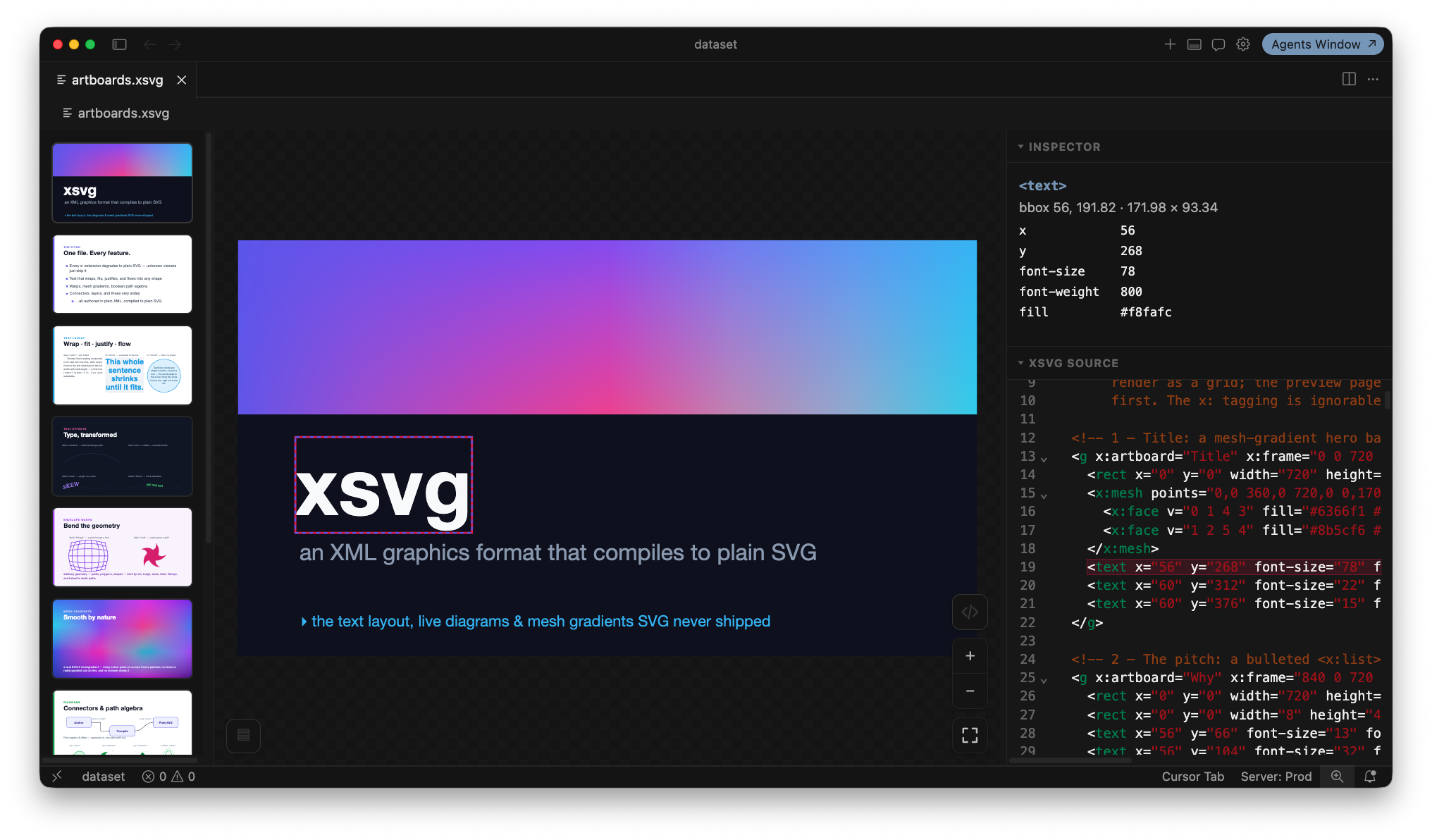Close the artboards.xsvg tab
1432x840 pixels.
(182, 80)
